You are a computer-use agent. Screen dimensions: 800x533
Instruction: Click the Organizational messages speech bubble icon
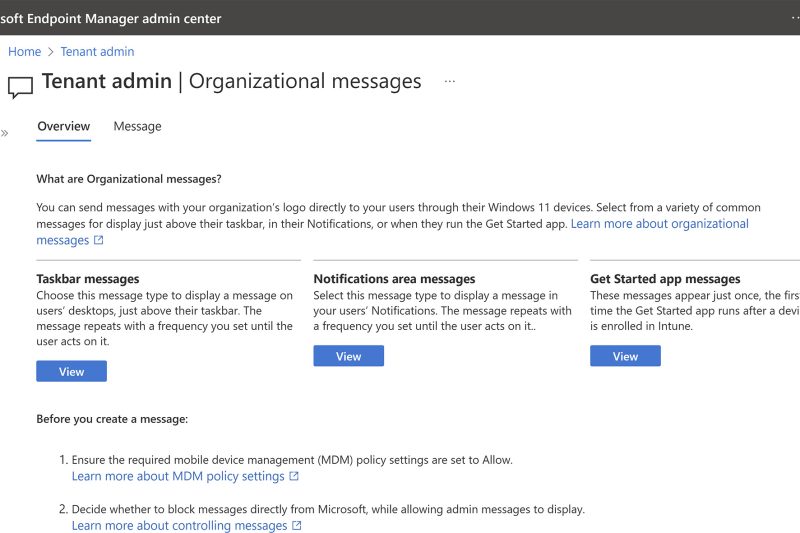pos(20,87)
